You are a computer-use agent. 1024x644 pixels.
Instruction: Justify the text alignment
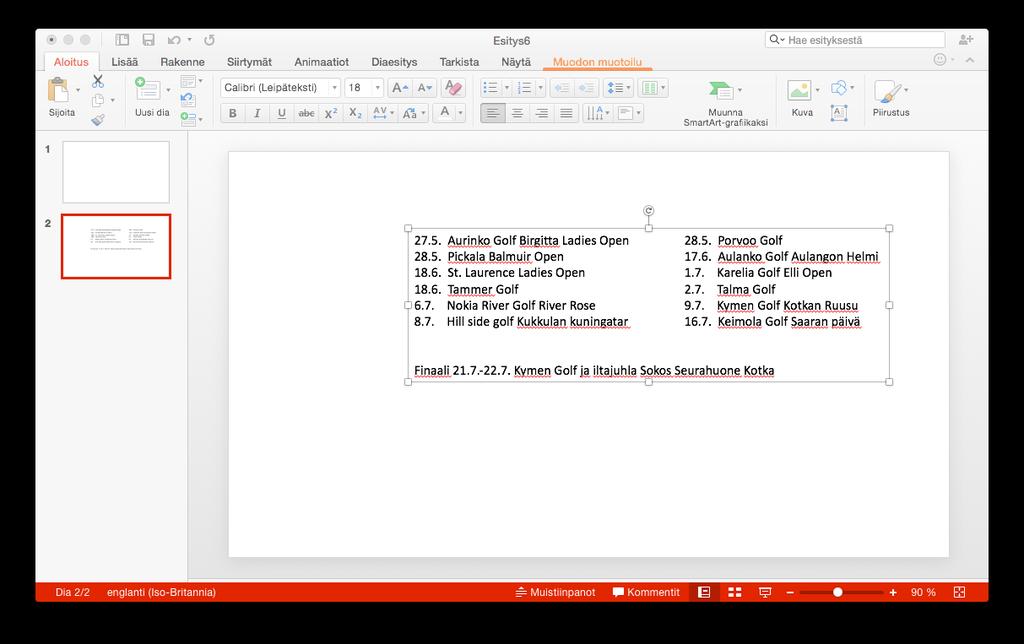(x=566, y=114)
